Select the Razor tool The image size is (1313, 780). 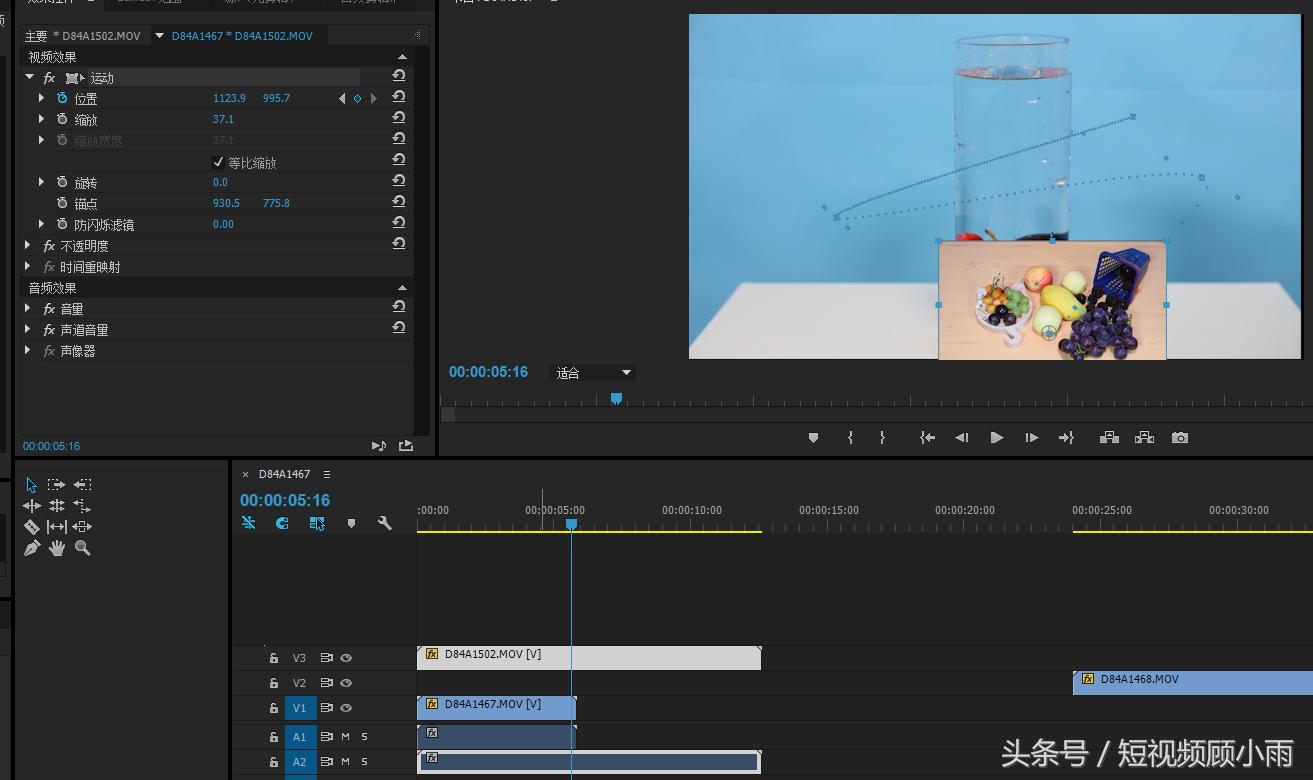[31, 527]
